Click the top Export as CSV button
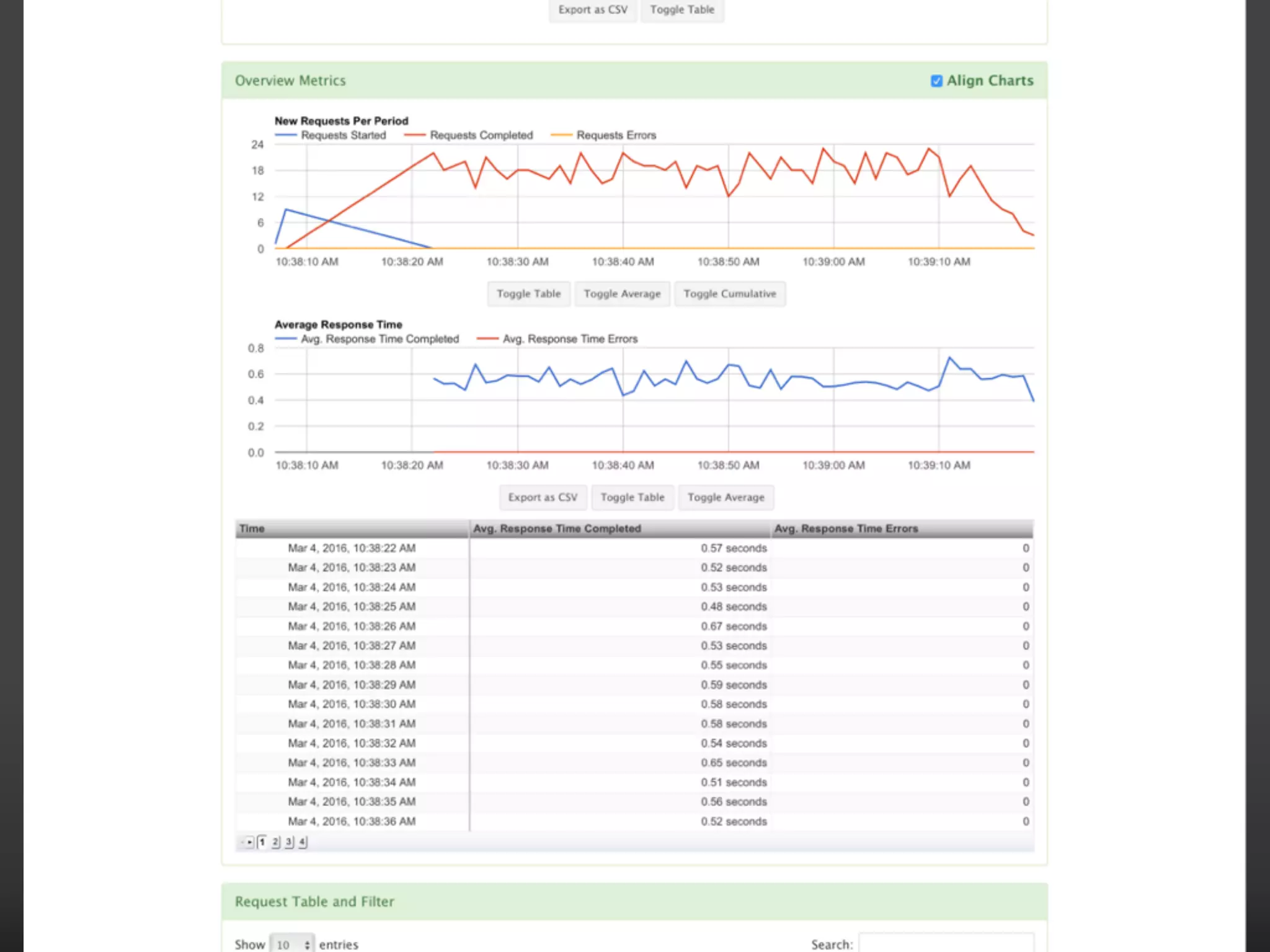The image size is (1270, 952). coord(593,10)
